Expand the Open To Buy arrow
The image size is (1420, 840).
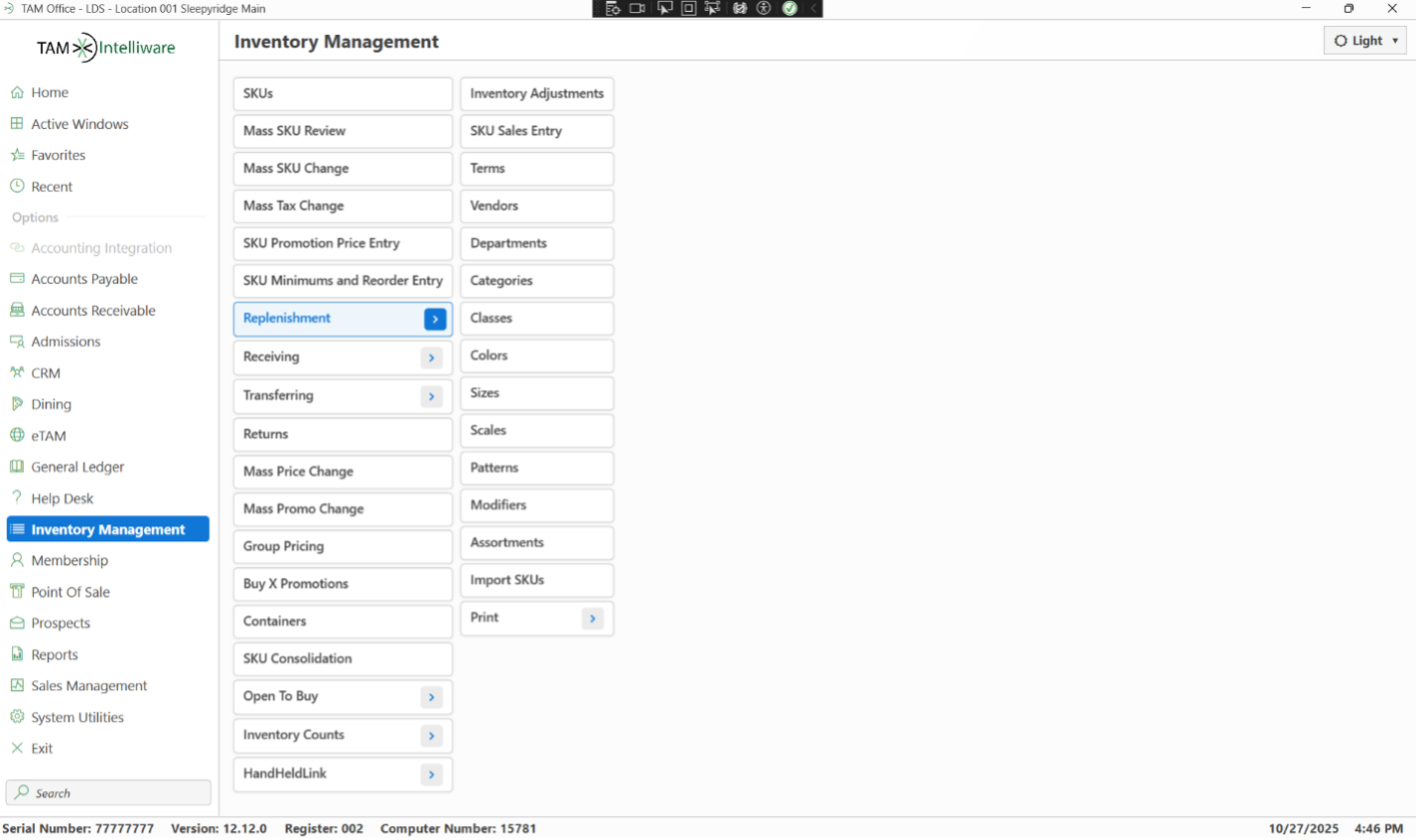point(431,697)
